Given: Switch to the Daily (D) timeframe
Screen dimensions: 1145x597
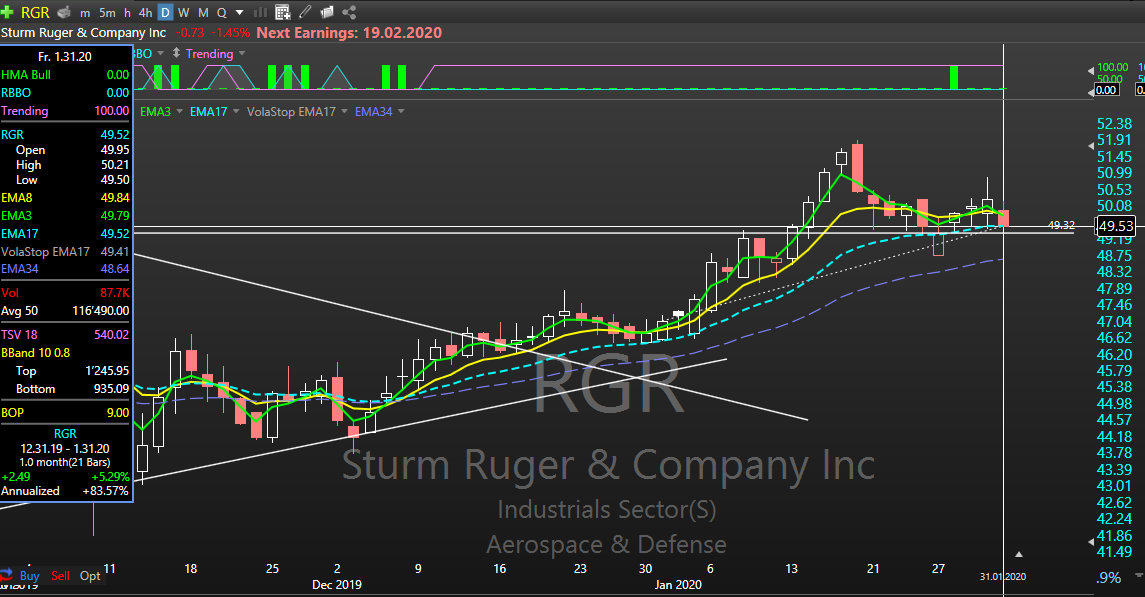Looking at the screenshot, I should [165, 12].
